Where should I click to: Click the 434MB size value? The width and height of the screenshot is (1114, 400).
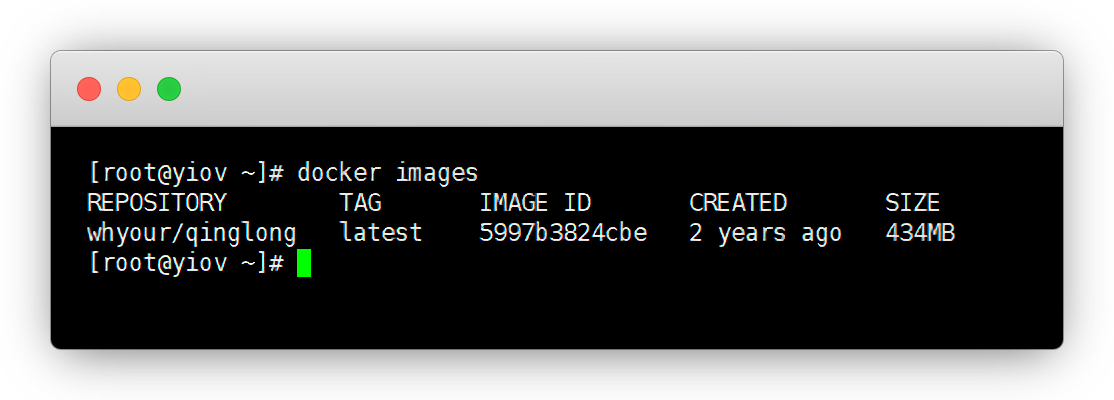coord(920,234)
